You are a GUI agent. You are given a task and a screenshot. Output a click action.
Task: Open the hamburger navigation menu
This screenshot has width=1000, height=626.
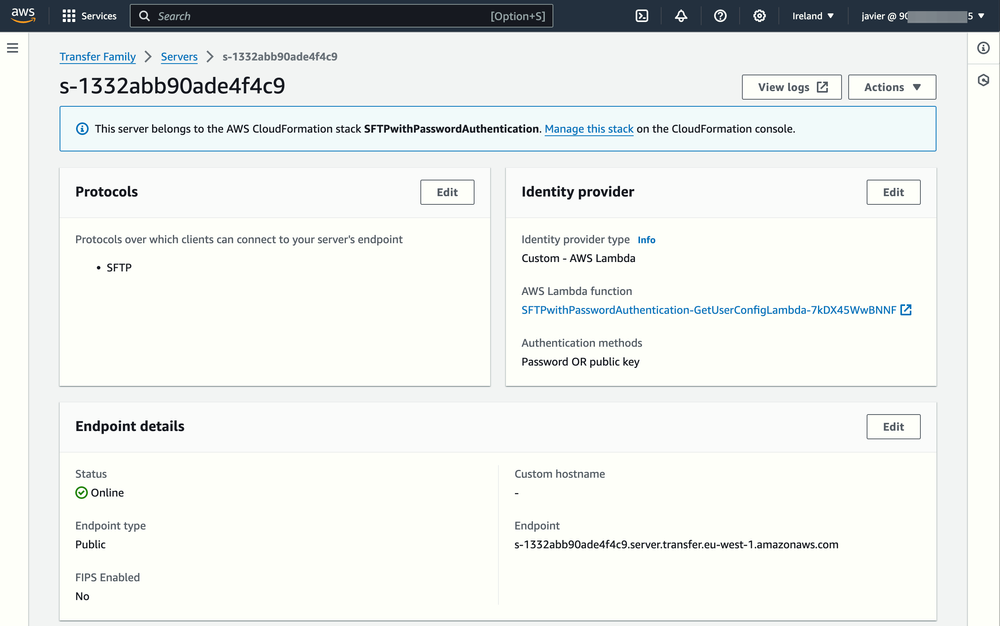pos(13,48)
